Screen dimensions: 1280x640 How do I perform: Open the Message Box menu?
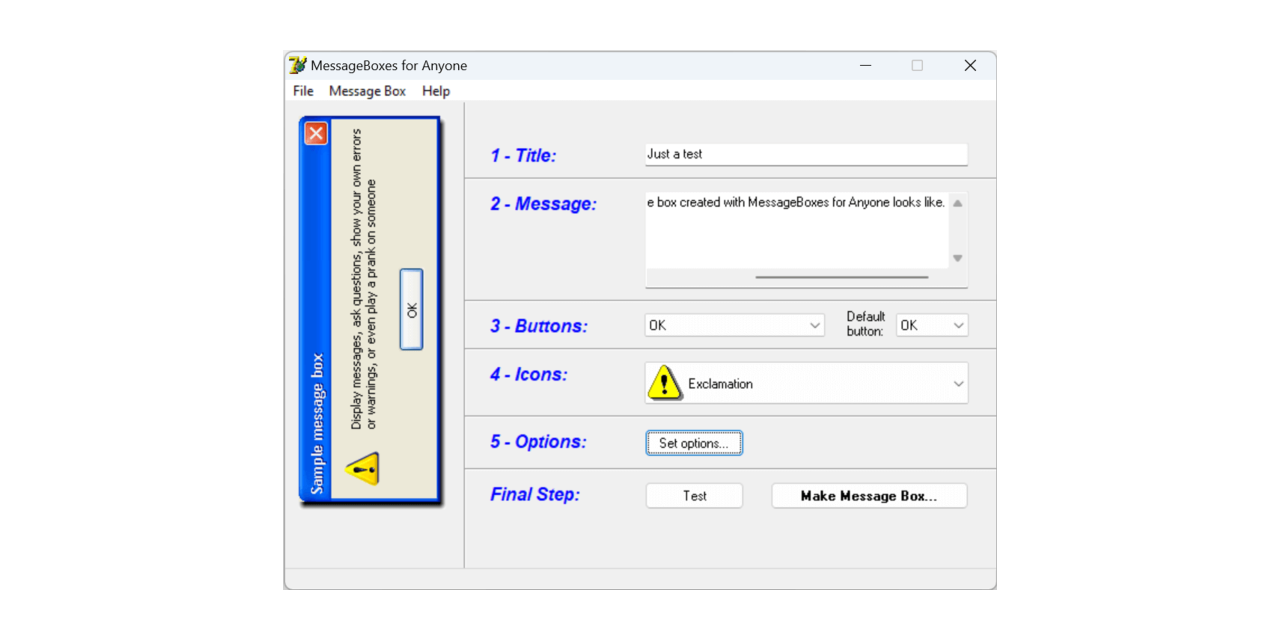click(367, 91)
